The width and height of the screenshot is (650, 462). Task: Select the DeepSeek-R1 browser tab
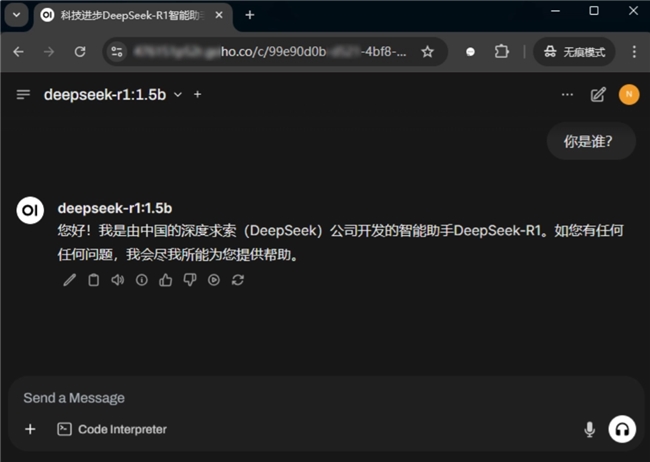132,16
